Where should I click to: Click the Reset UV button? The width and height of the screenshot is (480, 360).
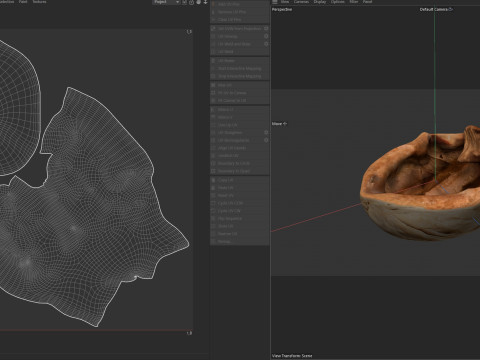click(x=239, y=195)
